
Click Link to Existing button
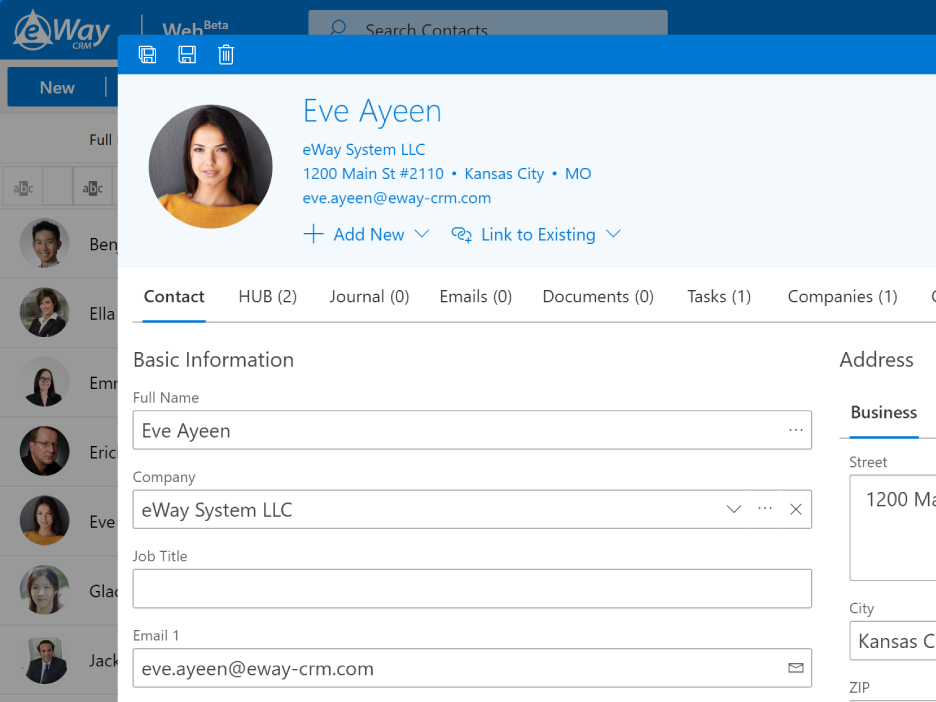(538, 234)
